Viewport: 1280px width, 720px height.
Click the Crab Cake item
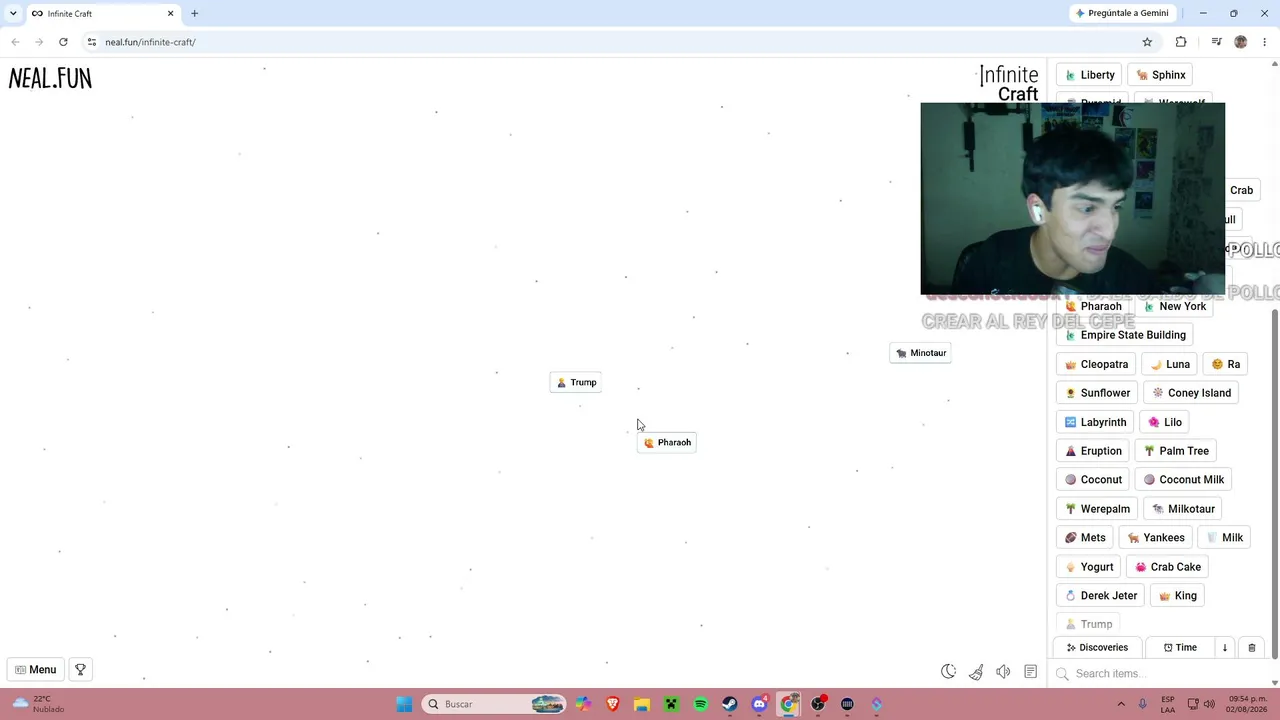[x=1167, y=567]
